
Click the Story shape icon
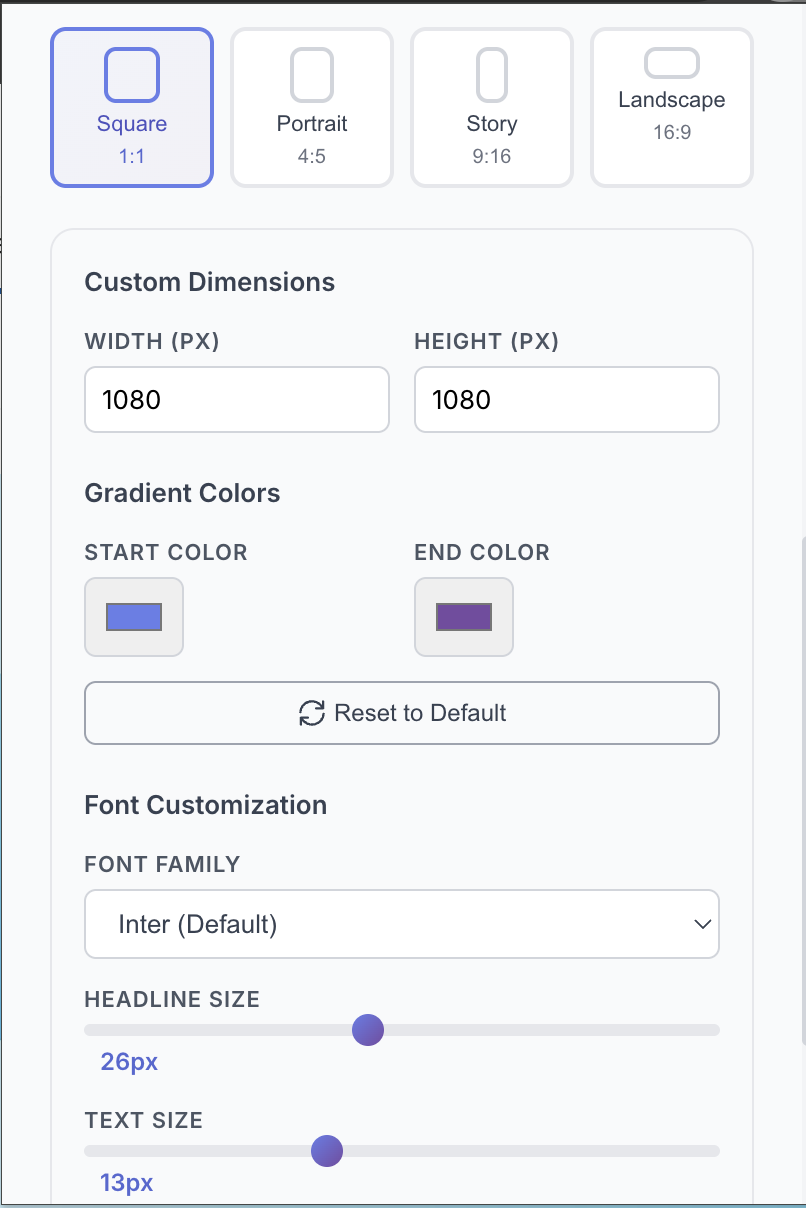[492, 75]
